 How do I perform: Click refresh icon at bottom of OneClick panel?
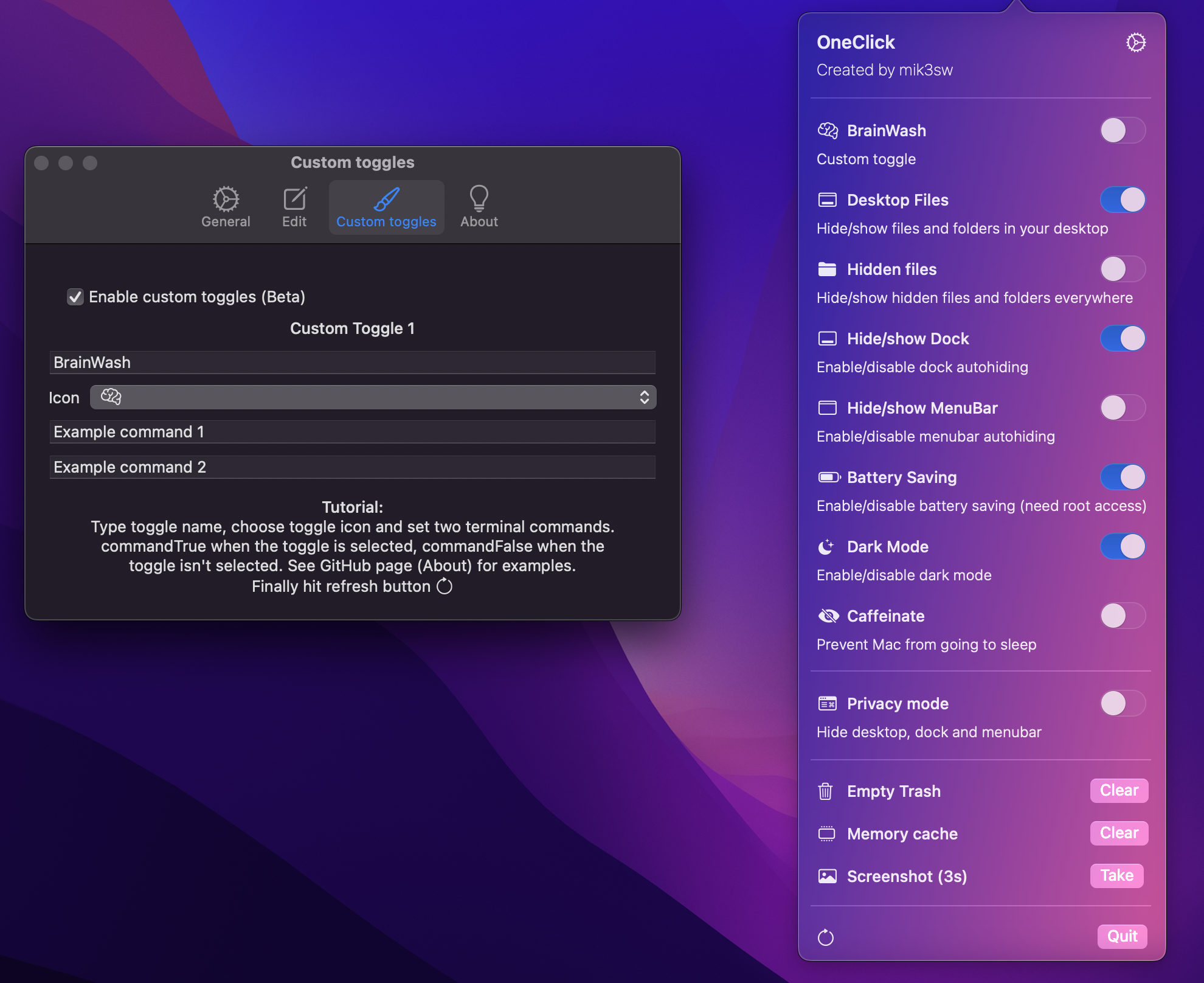click(x=826, y=937)
